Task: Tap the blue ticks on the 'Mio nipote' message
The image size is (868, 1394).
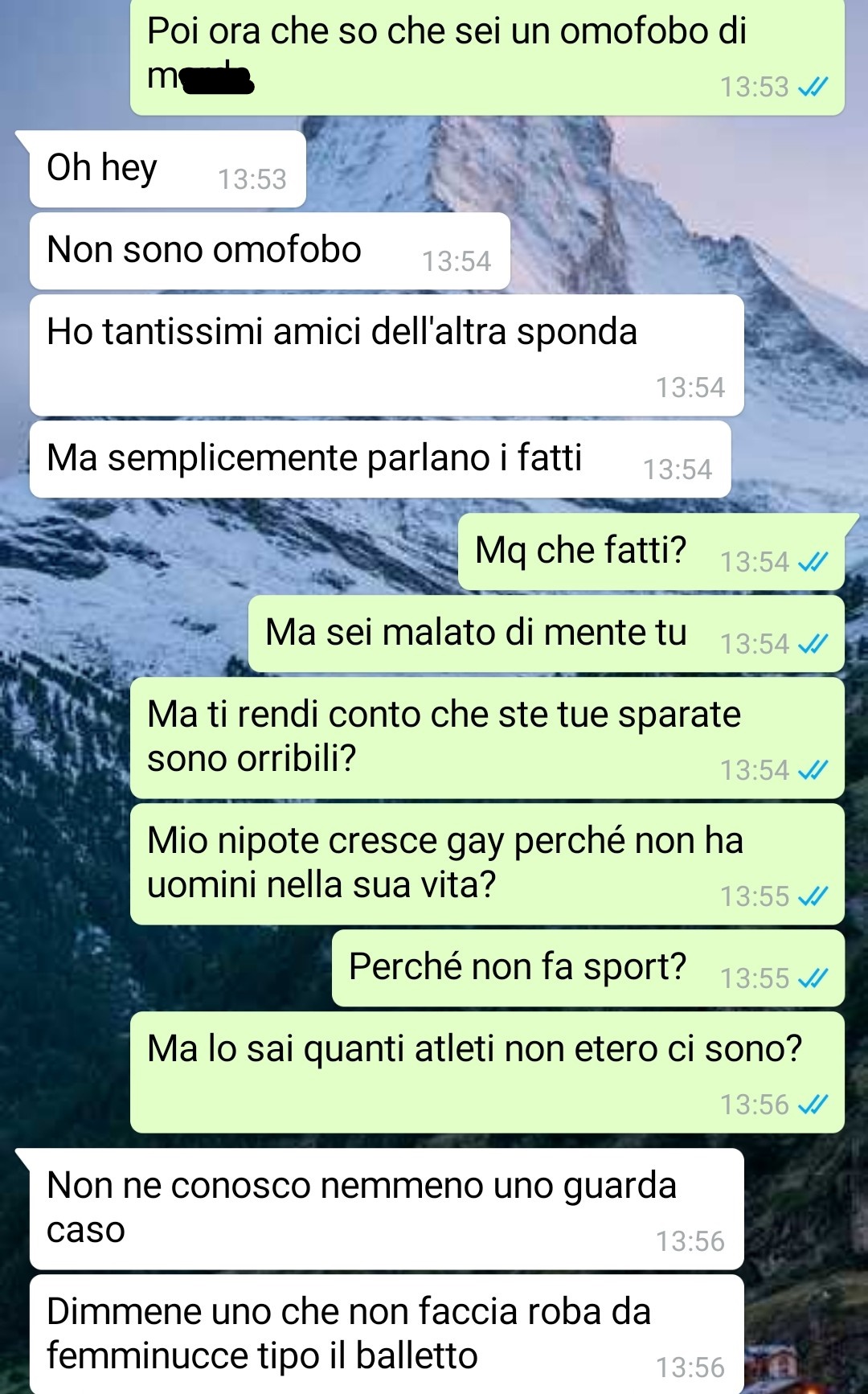Action: click(x=813, y=896)
